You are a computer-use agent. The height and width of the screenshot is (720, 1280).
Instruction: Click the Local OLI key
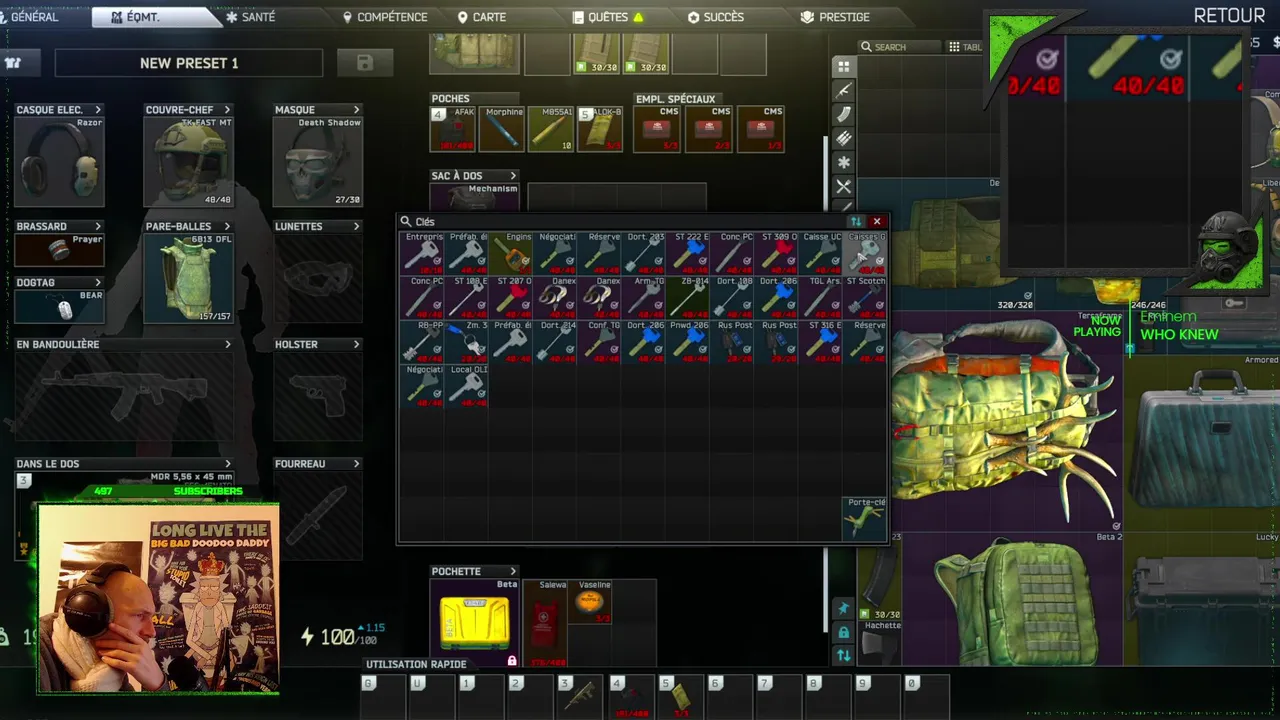[x=467, y=385]
